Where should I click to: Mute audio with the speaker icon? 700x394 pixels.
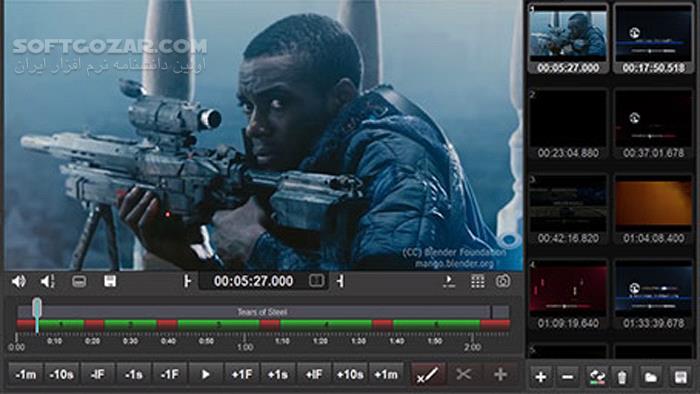[x=19, y=282]
